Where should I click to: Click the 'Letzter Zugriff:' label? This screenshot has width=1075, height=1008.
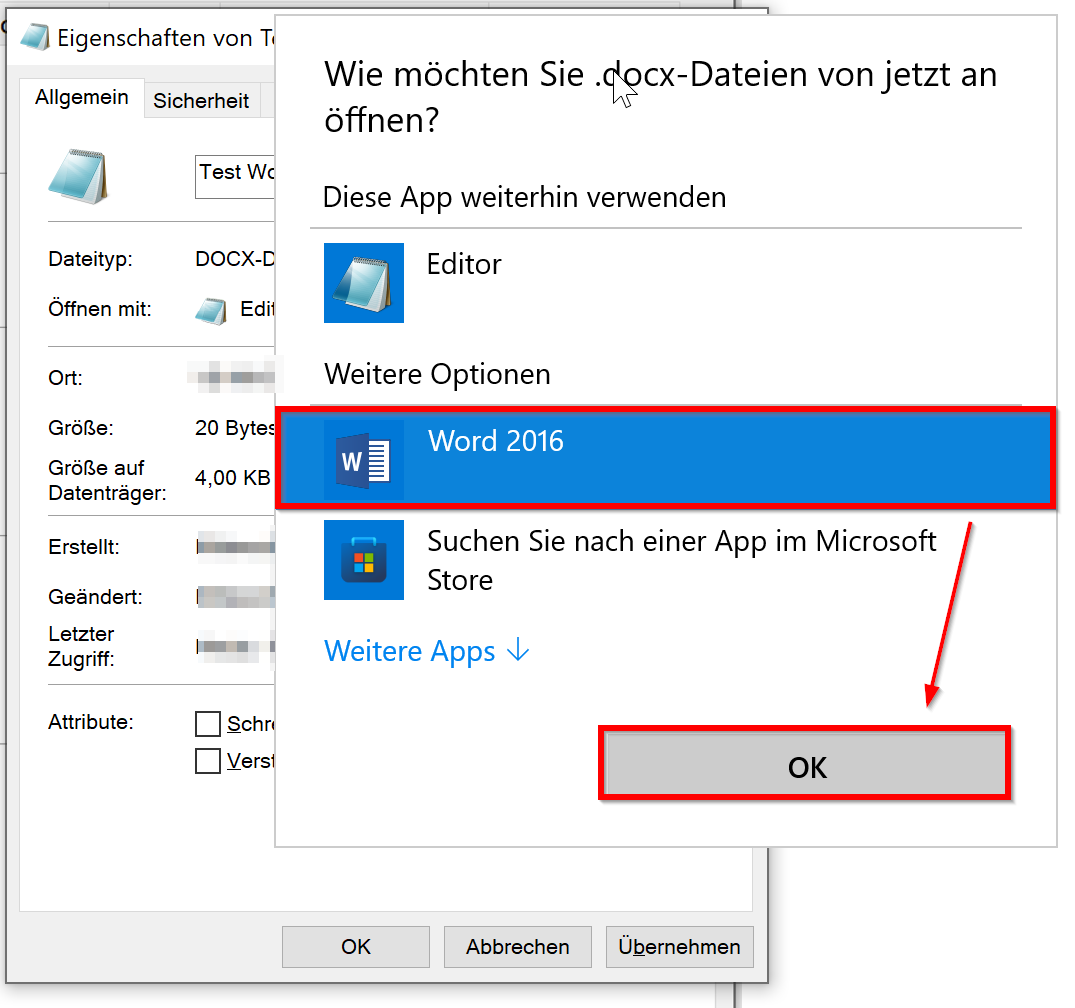pyautogui.click(x=81, y=646)
